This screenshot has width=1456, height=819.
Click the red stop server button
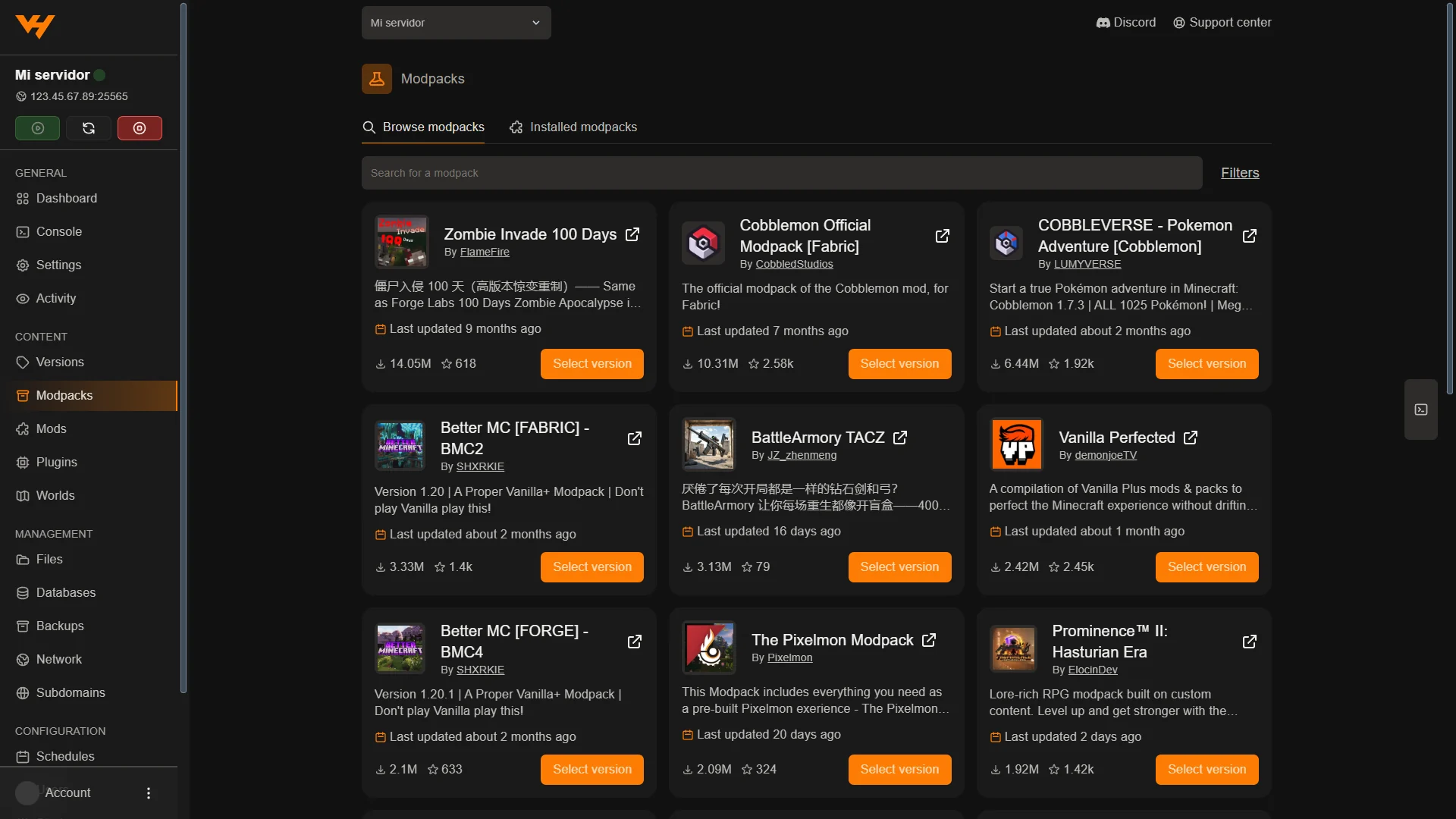(140, 128)
